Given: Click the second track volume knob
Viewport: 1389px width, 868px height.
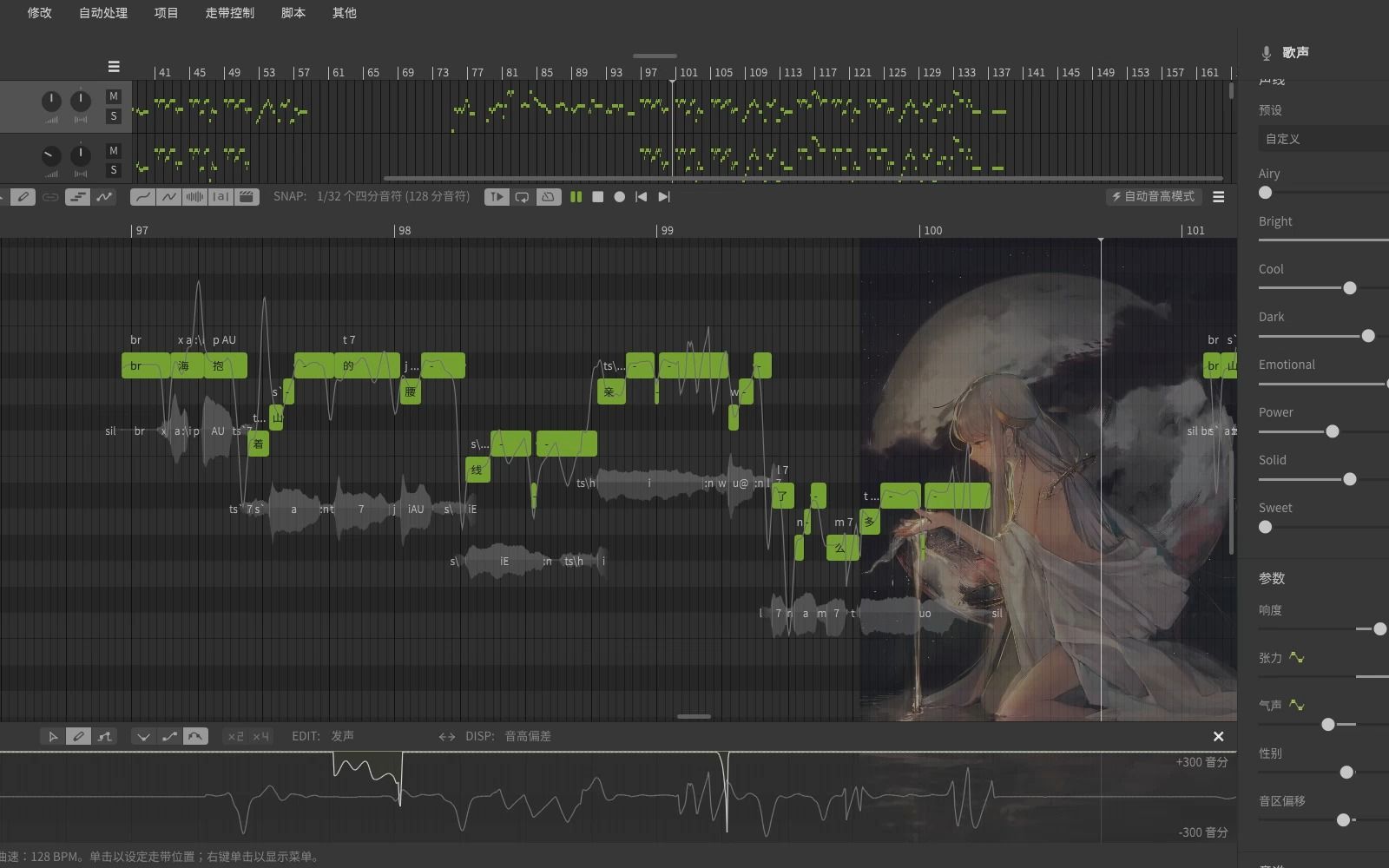Looking at the screenshot, I should [51, 156].
